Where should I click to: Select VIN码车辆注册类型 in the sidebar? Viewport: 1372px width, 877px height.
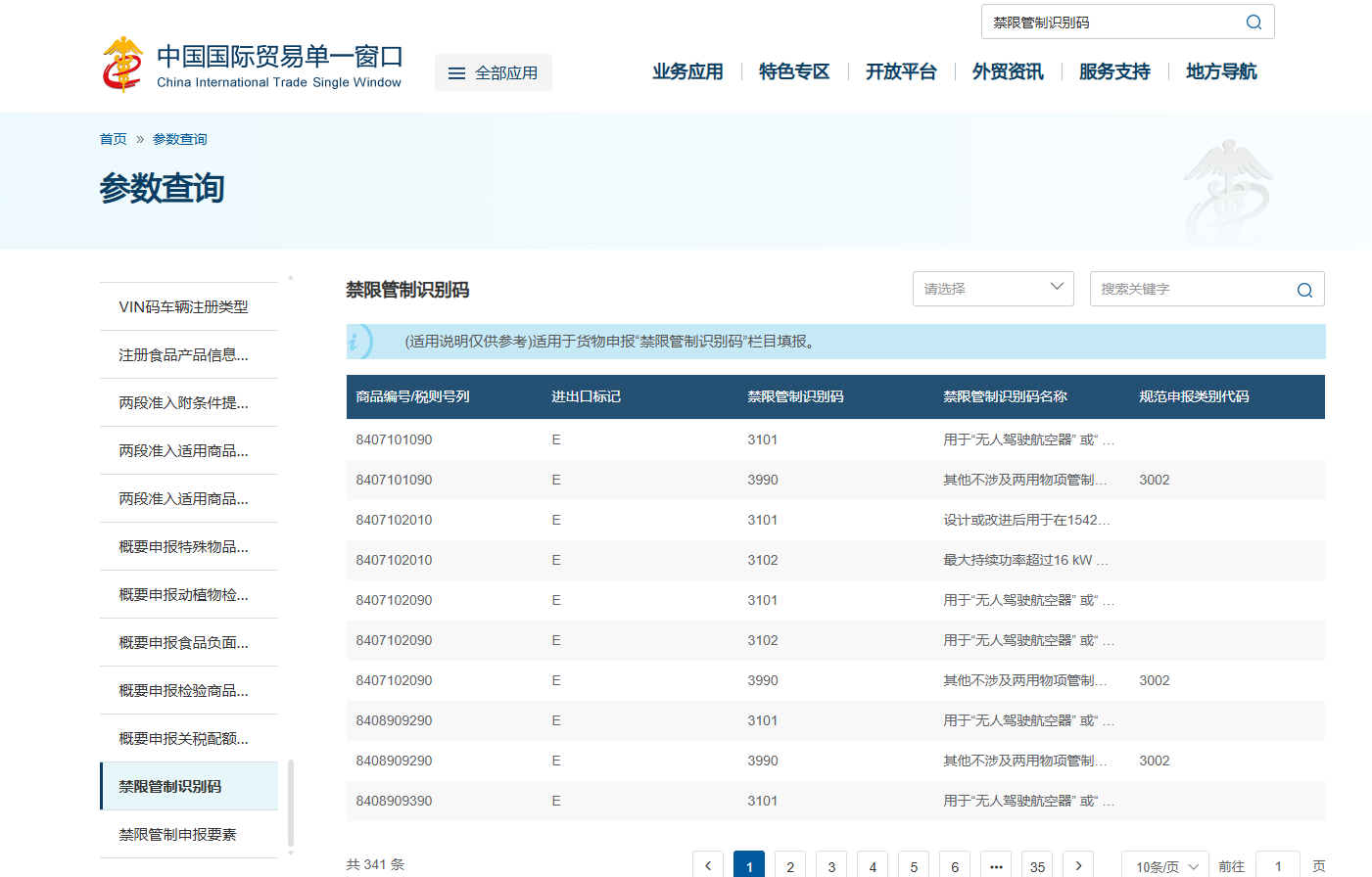[189, 306]
